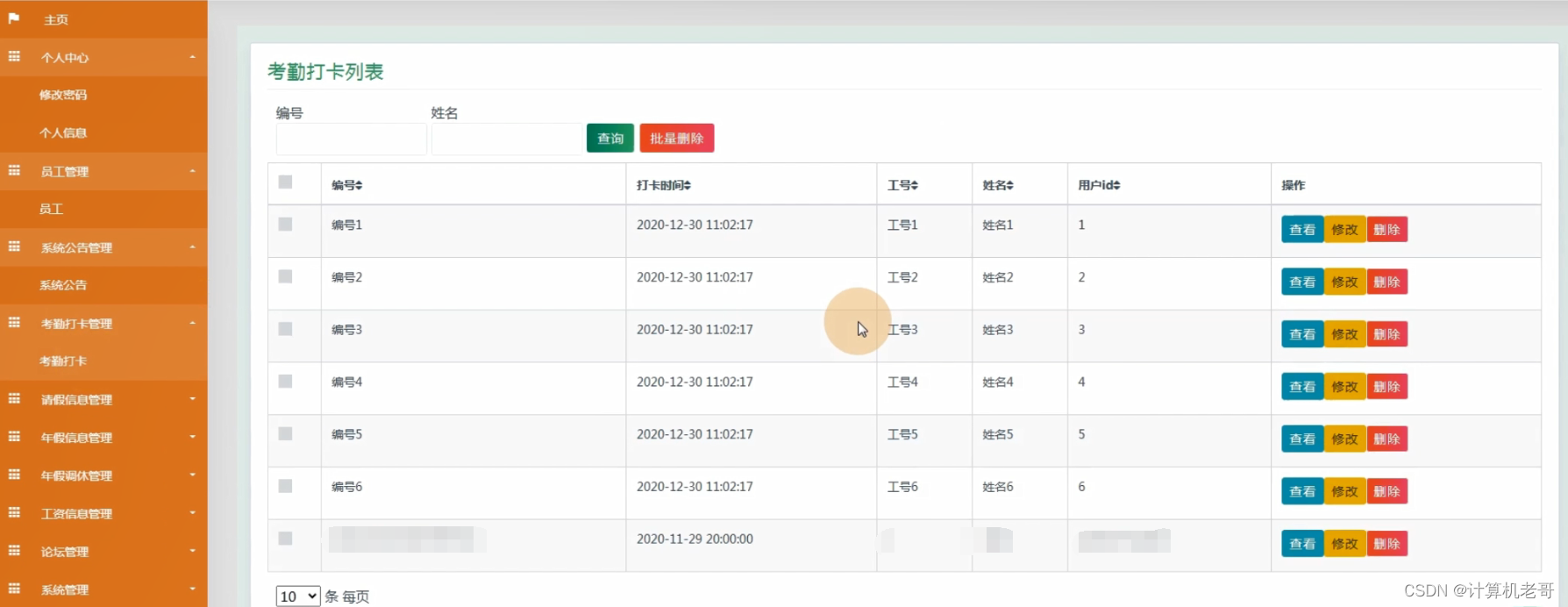The image size is (1568, 607).
Task: Collapse the 考勤打卡管理 menu arrow
Action: (x=192, y=323)
